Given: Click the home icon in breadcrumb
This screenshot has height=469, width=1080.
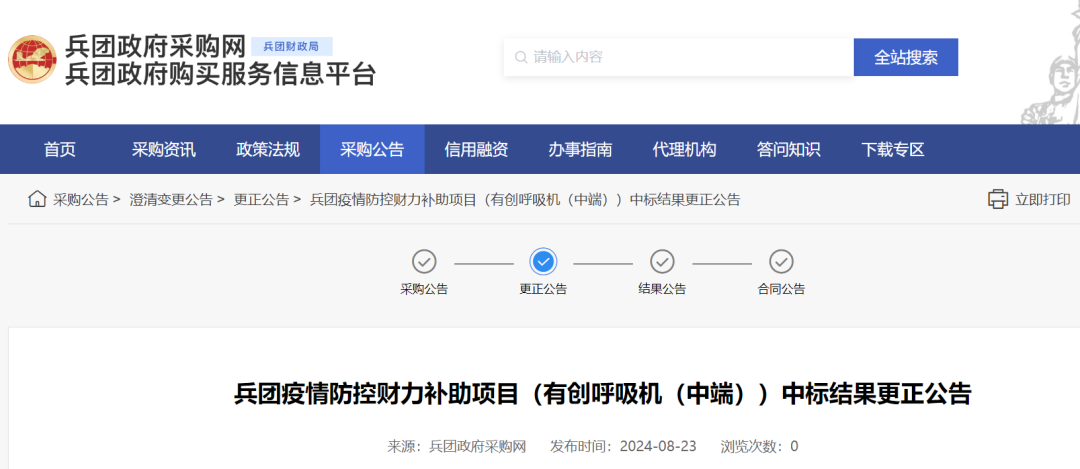Looking at the screenshot, I should (37, 199).
